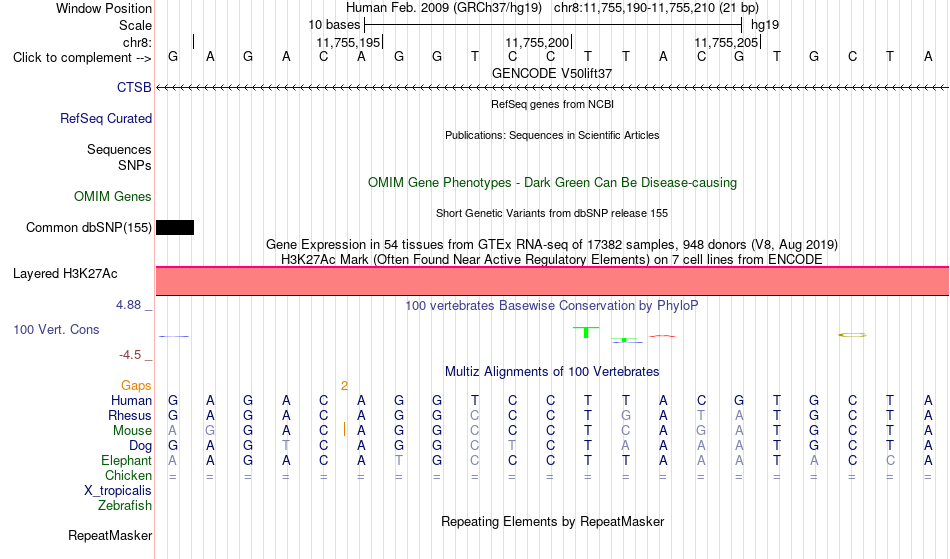This screenshot has height=559, width=950.
Task: Click 'Short Genetic Variants from dbSNP release 155'
Action: [552, 213]
